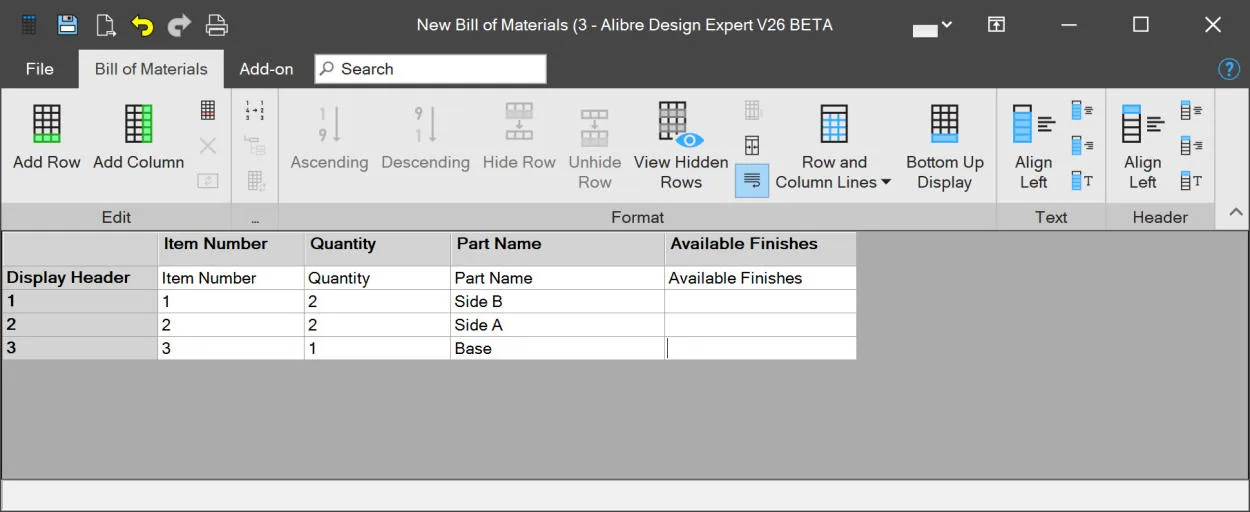Sort rows with Descending
This screenshot has height=512, width=1250.
tap(425, 137)
